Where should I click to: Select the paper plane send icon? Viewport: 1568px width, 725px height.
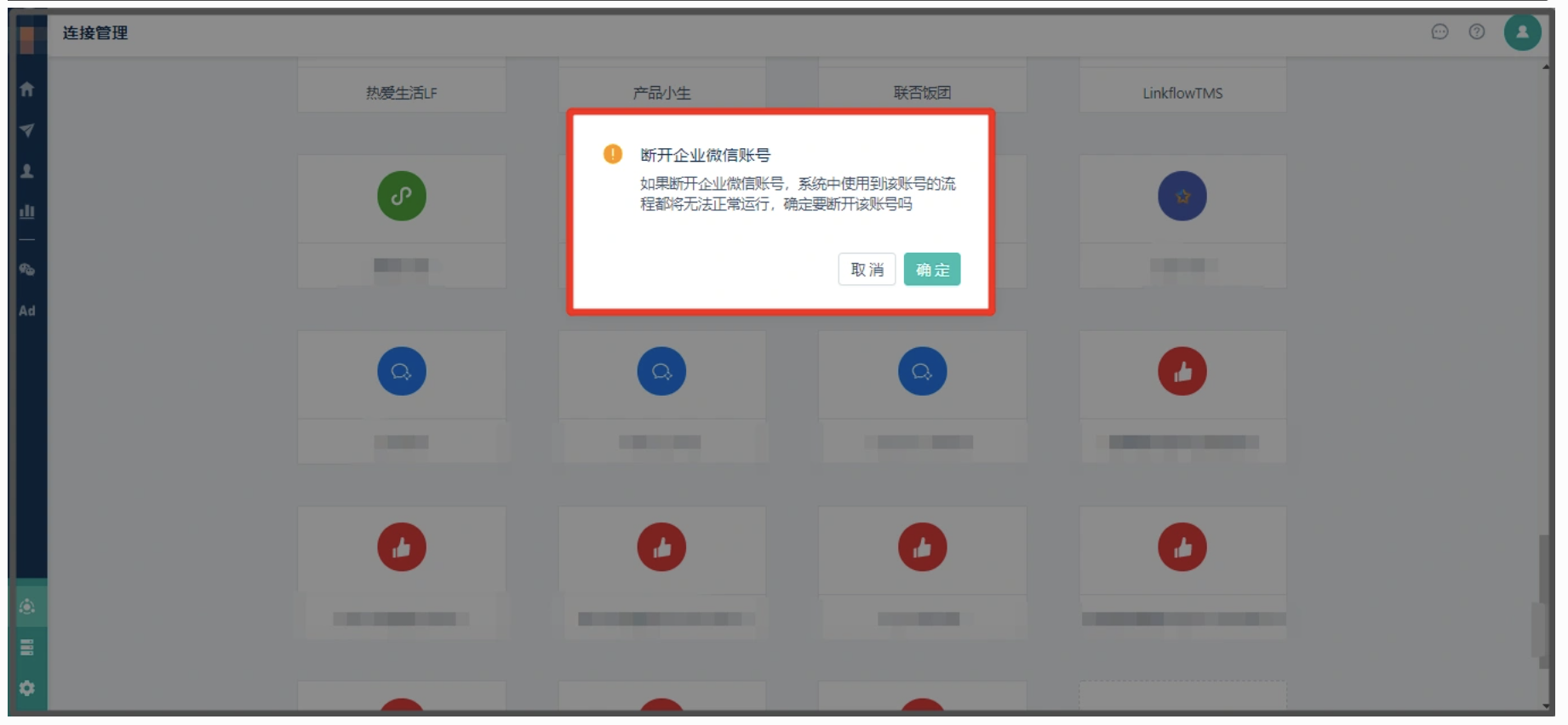coord(27,130)
